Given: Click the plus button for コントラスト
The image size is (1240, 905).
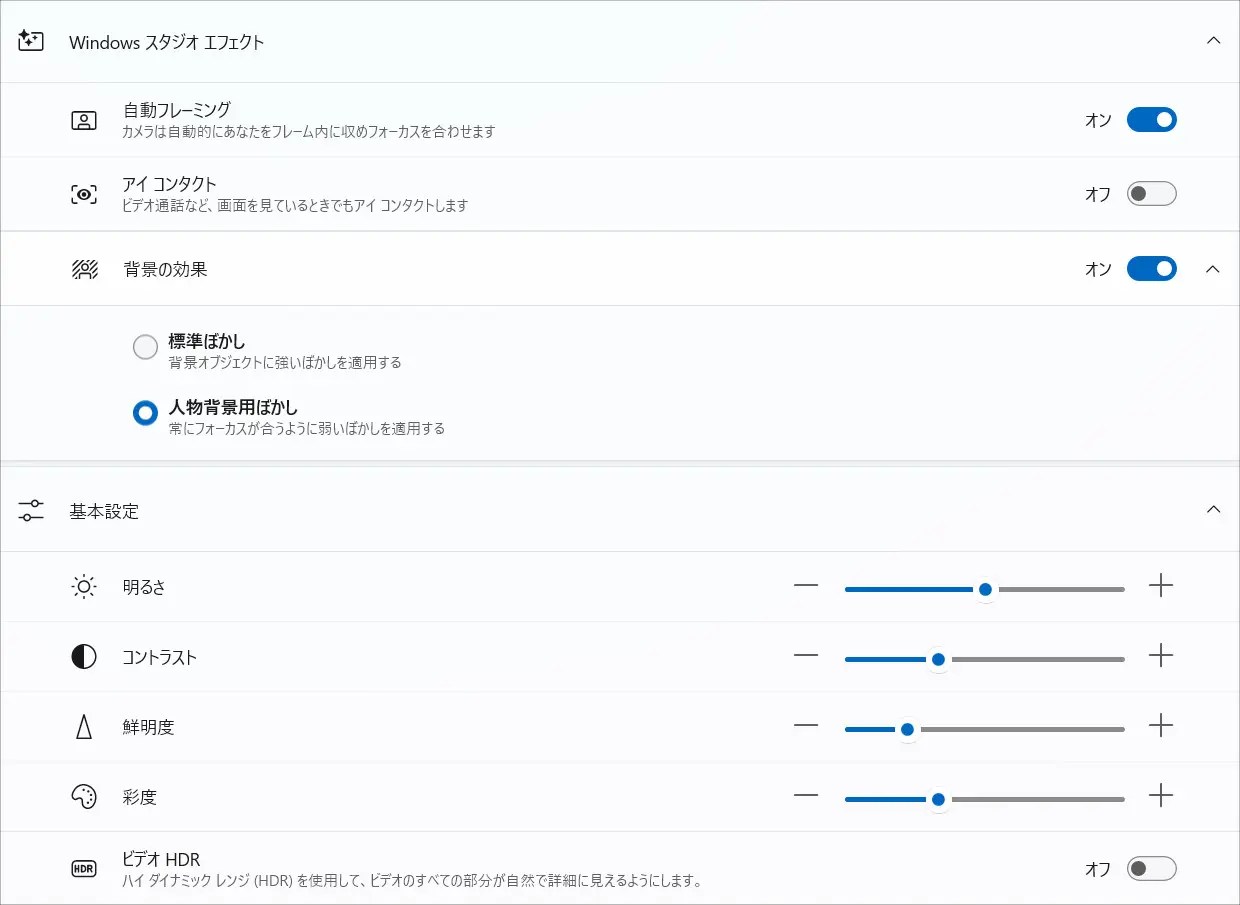Looking at the screenshot, I should click(1161, 657).
